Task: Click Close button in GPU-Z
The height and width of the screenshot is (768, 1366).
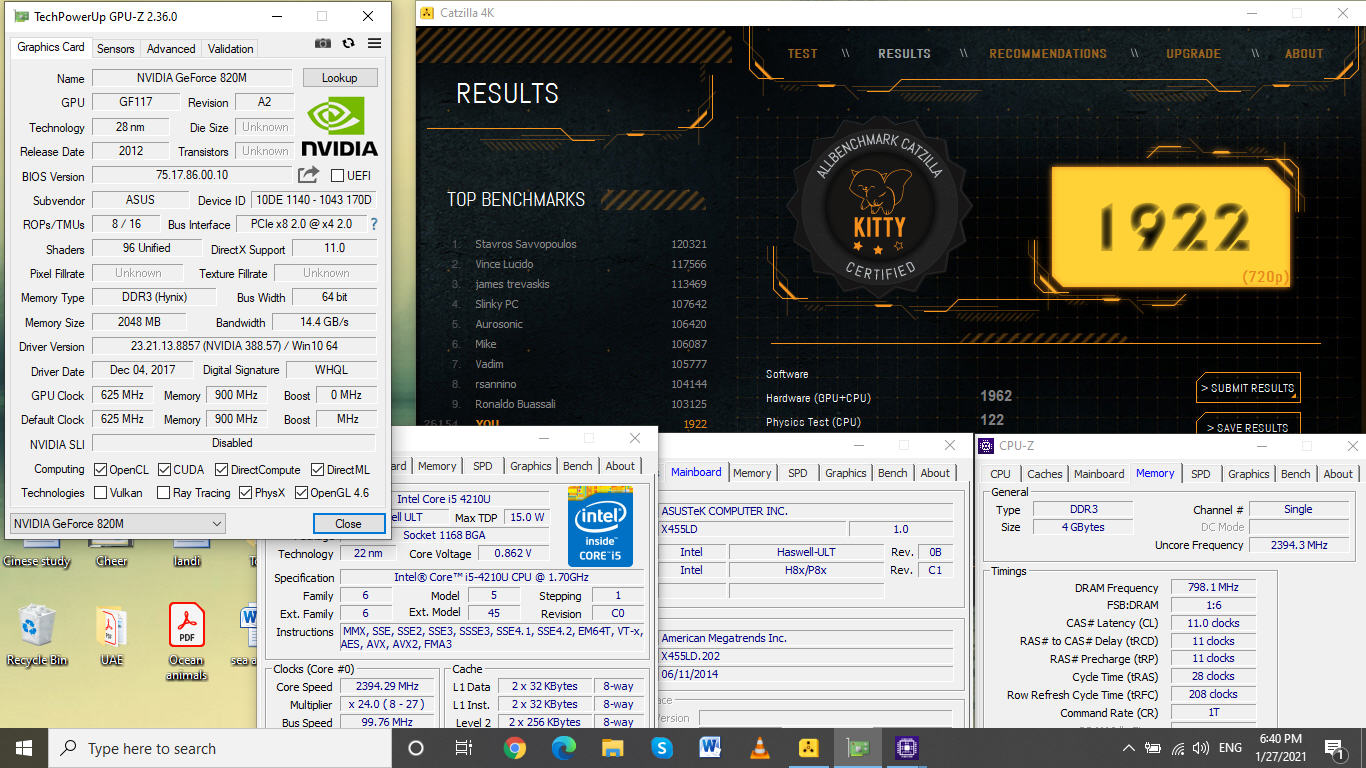Action: click(348, 523)
